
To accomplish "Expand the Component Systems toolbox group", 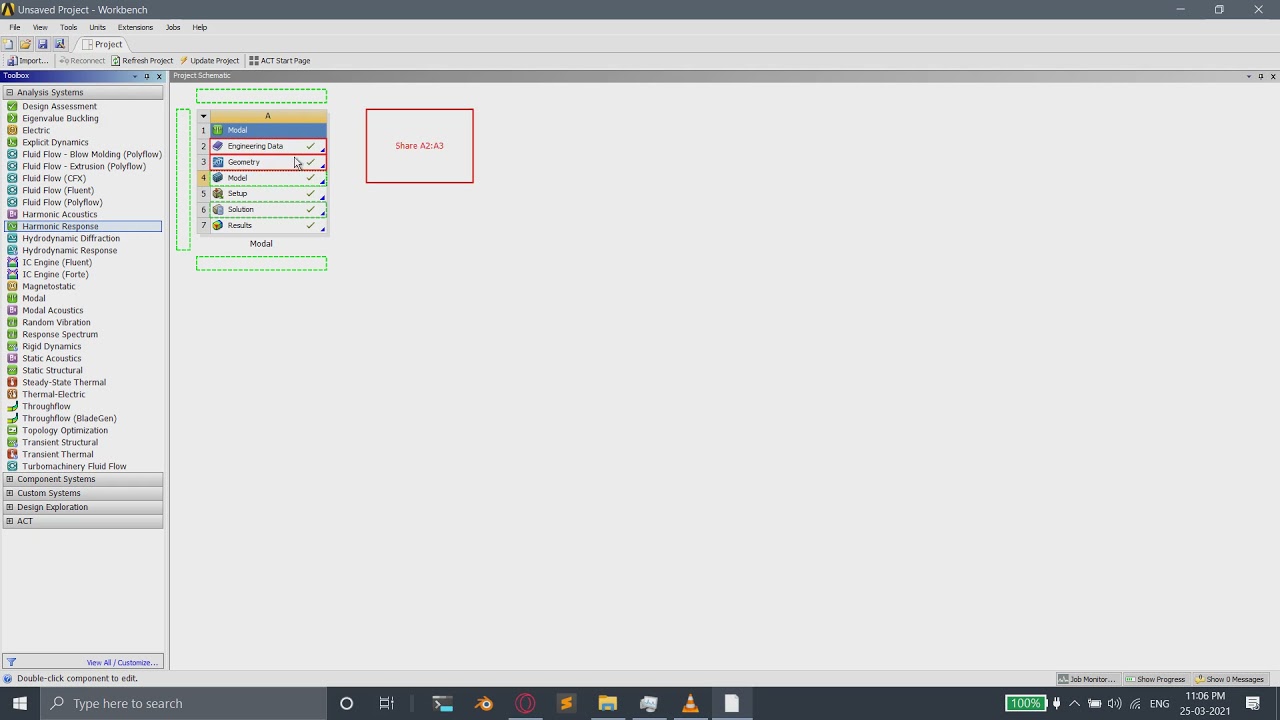I will click(x=9, y=479).
